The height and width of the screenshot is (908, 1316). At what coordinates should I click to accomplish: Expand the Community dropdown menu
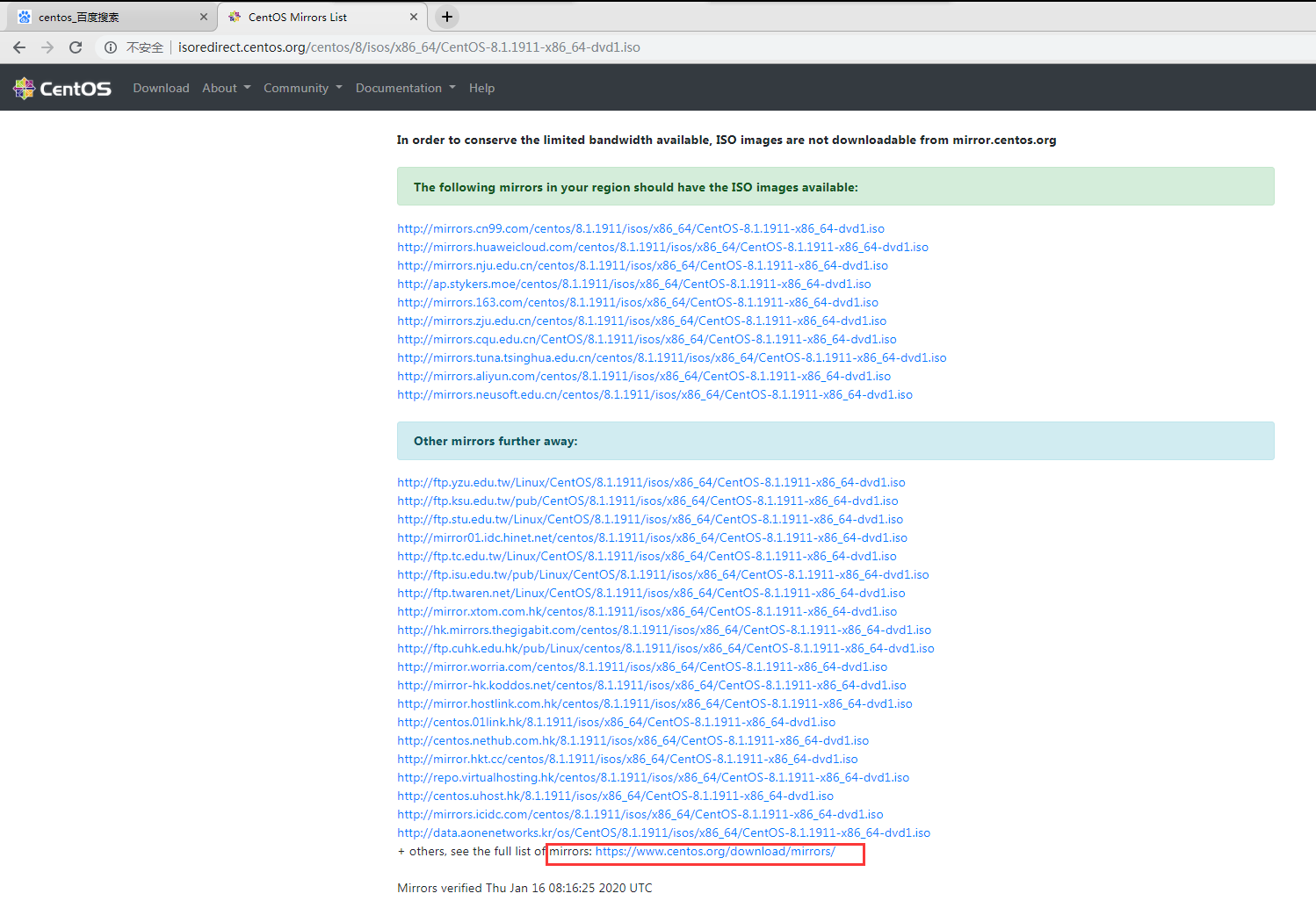click(x=303, y=88)
